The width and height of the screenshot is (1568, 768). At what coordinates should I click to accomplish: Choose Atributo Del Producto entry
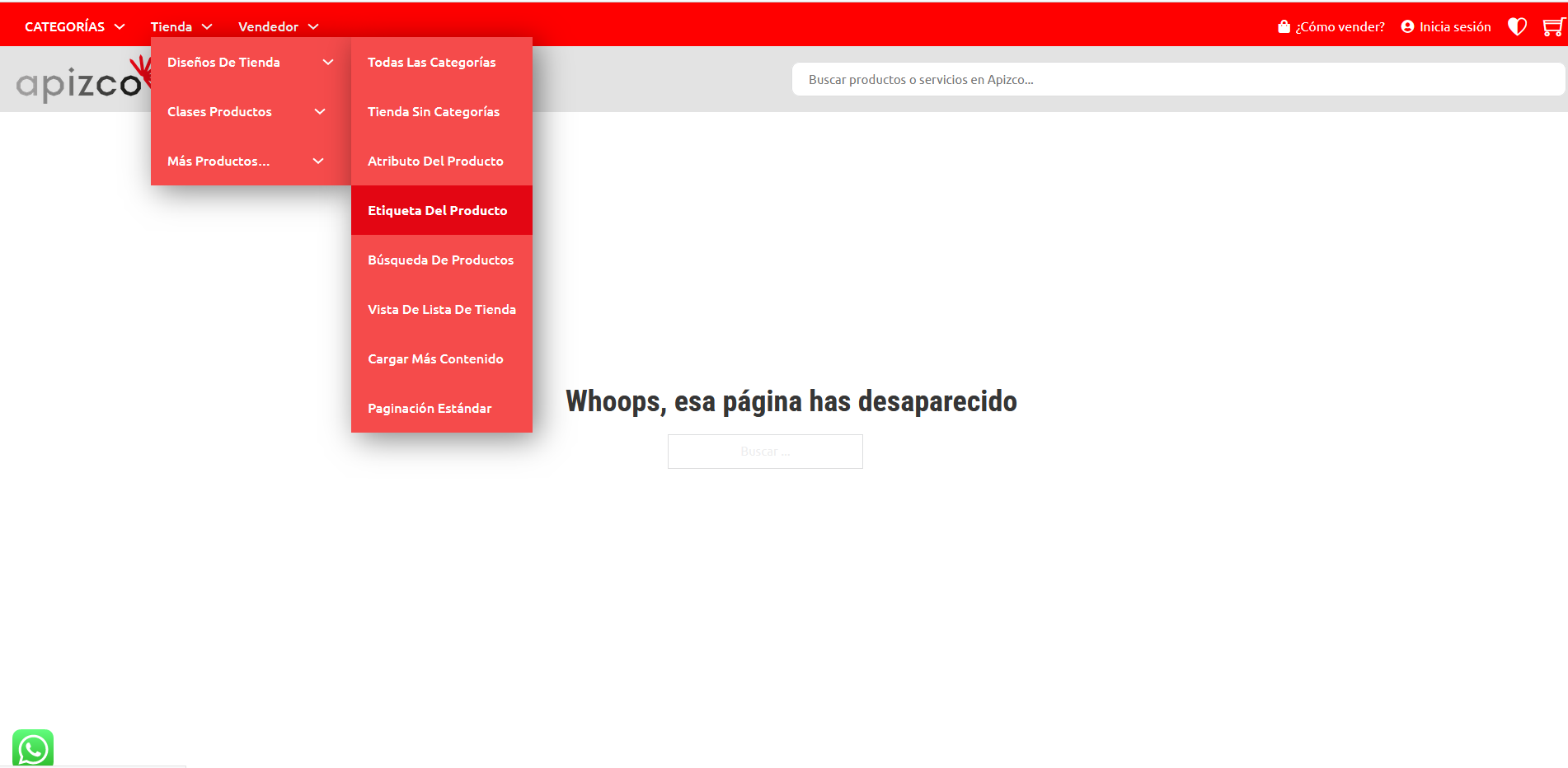point(435,162)
